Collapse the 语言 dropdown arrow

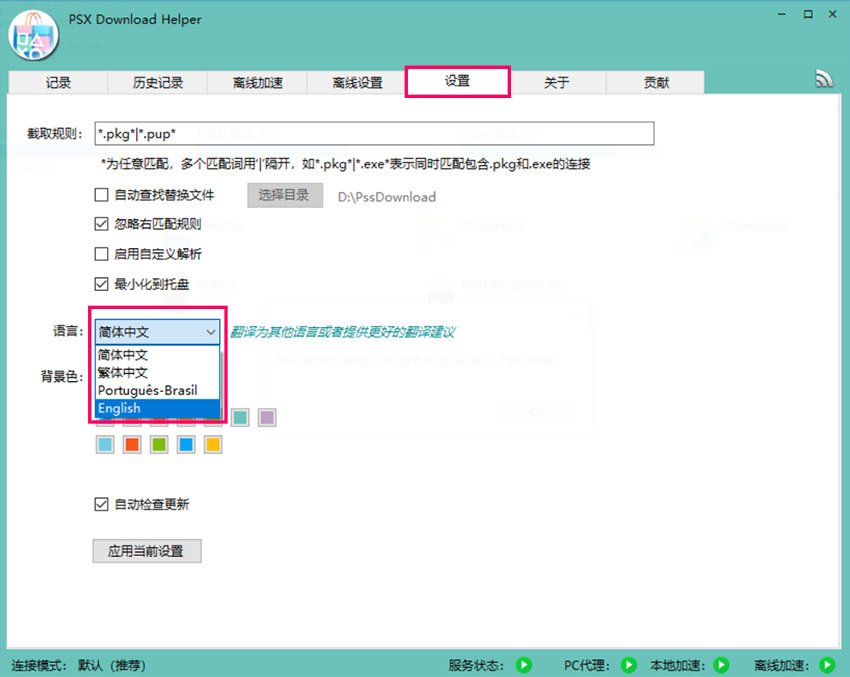[x=210, y=331]
